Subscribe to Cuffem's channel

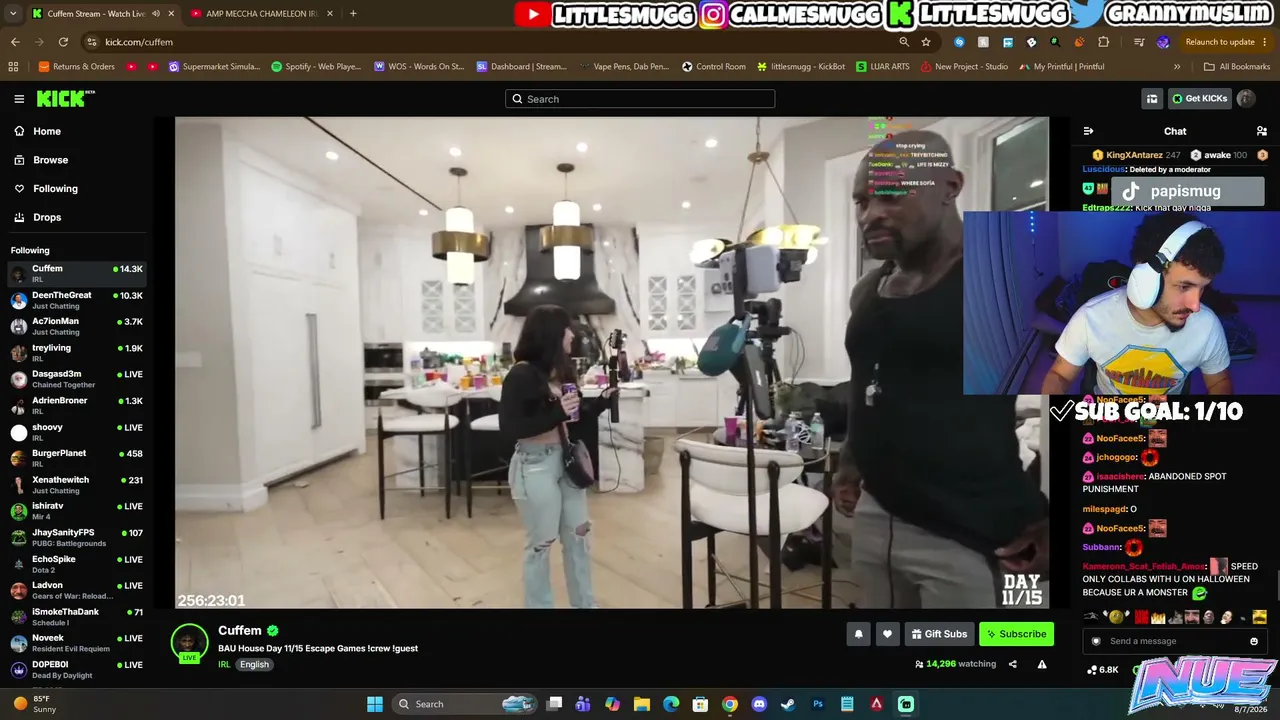click(x=1016, y=634)
